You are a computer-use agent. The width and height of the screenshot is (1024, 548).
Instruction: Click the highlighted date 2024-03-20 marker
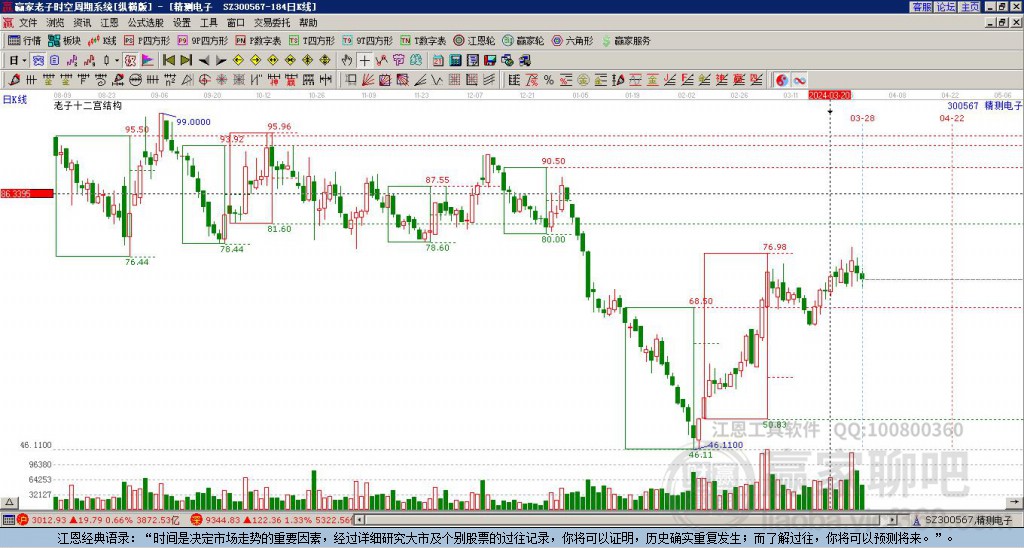[829, 95]
